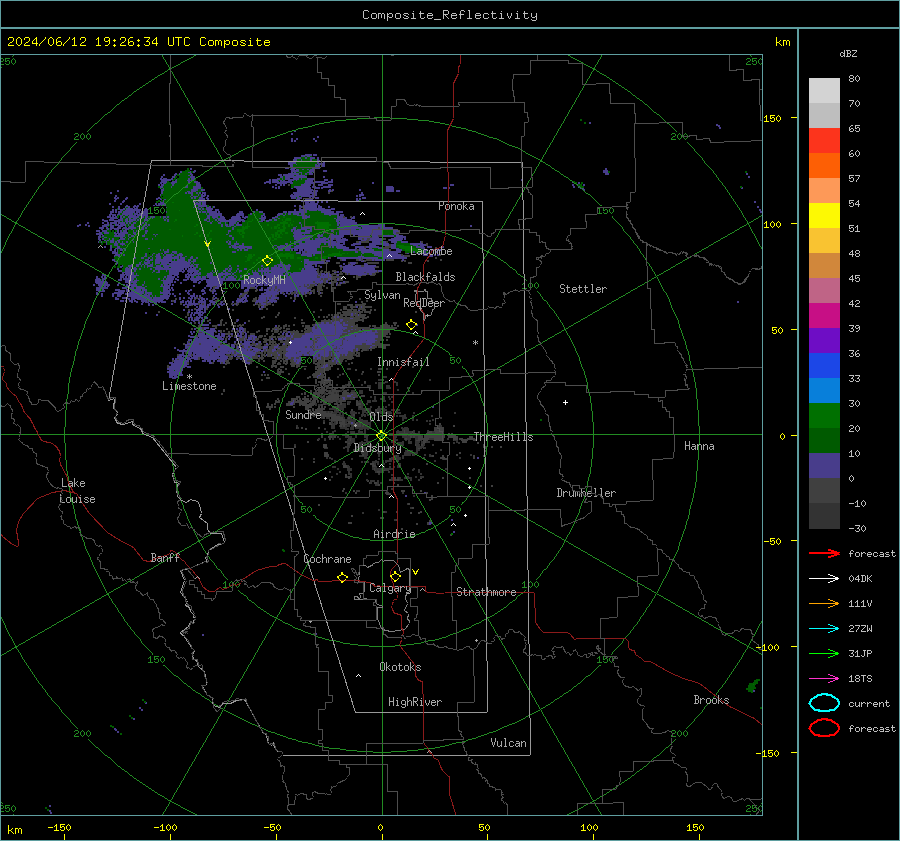Click the yellow diamond marker below Cochrane
900x841 pixels.
tap(343, 577)
